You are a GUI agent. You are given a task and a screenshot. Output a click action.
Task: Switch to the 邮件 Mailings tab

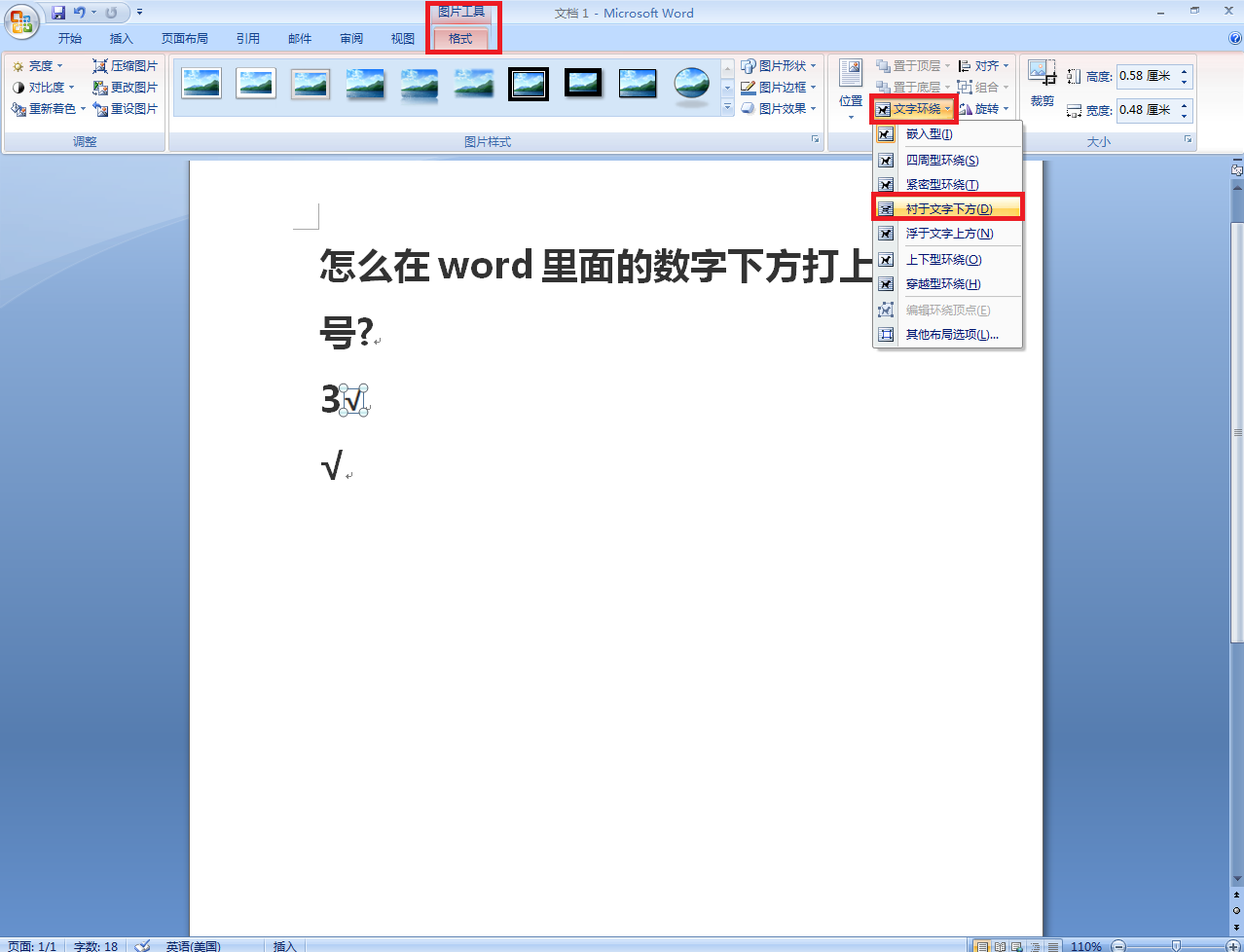(300, 39)
